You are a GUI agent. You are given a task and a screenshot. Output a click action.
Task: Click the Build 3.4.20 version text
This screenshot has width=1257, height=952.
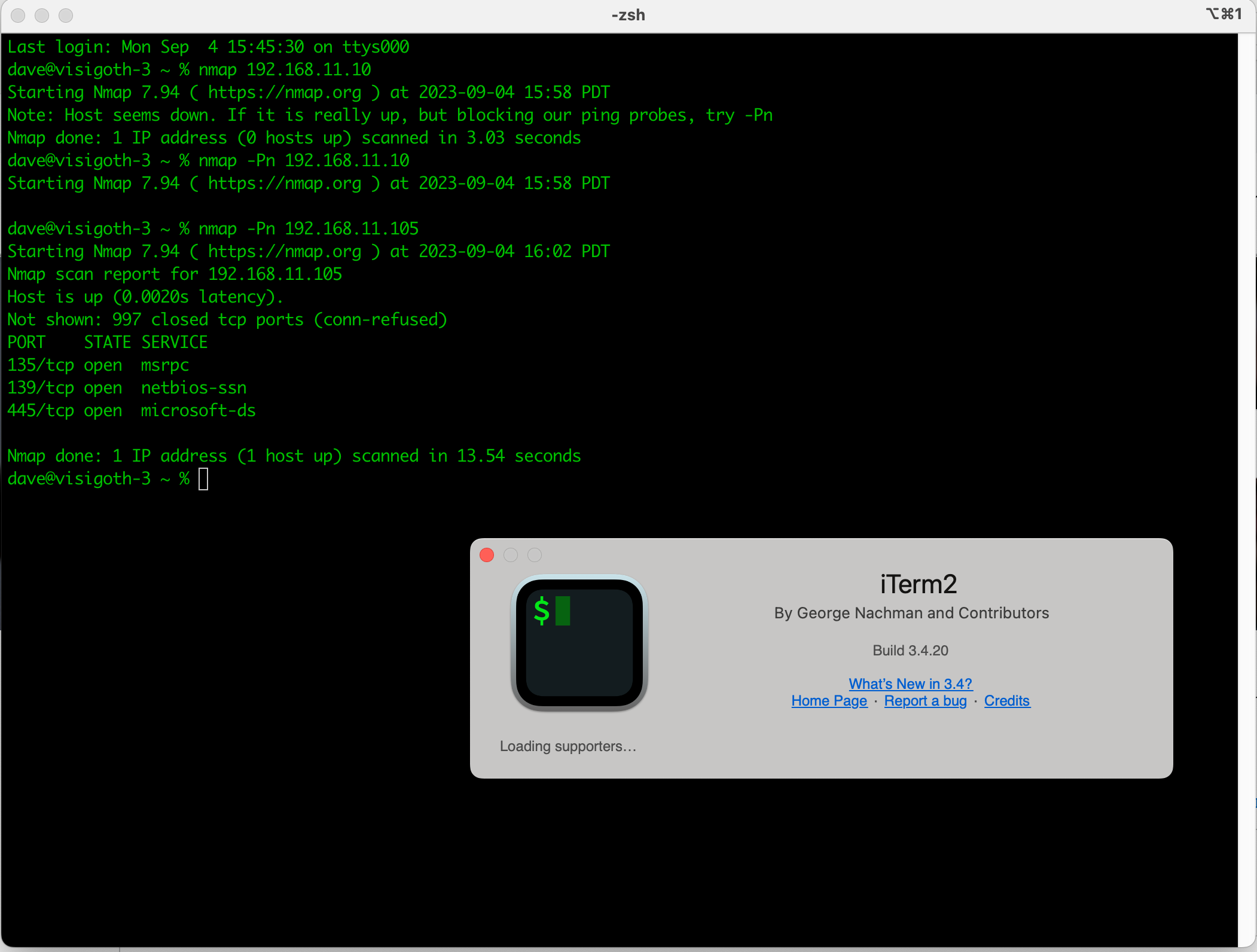click(x=910, y=651)
